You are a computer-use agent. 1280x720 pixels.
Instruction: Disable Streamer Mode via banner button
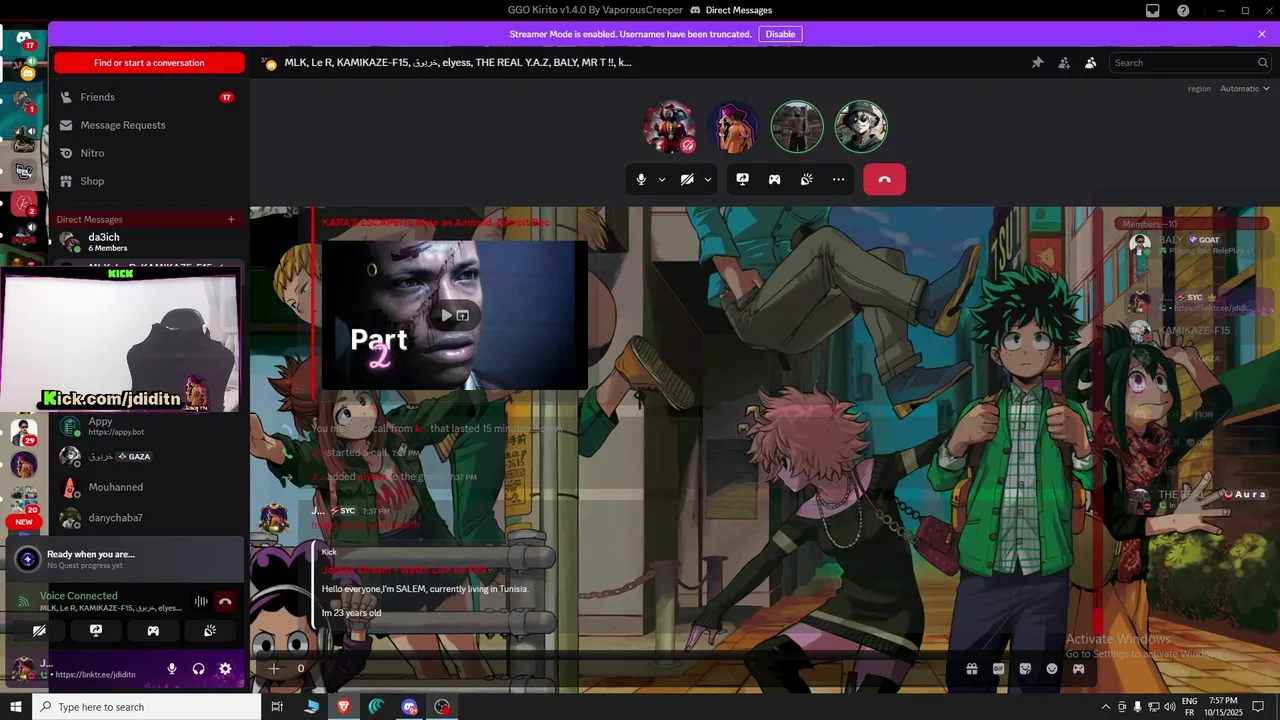tap(780, 34)
